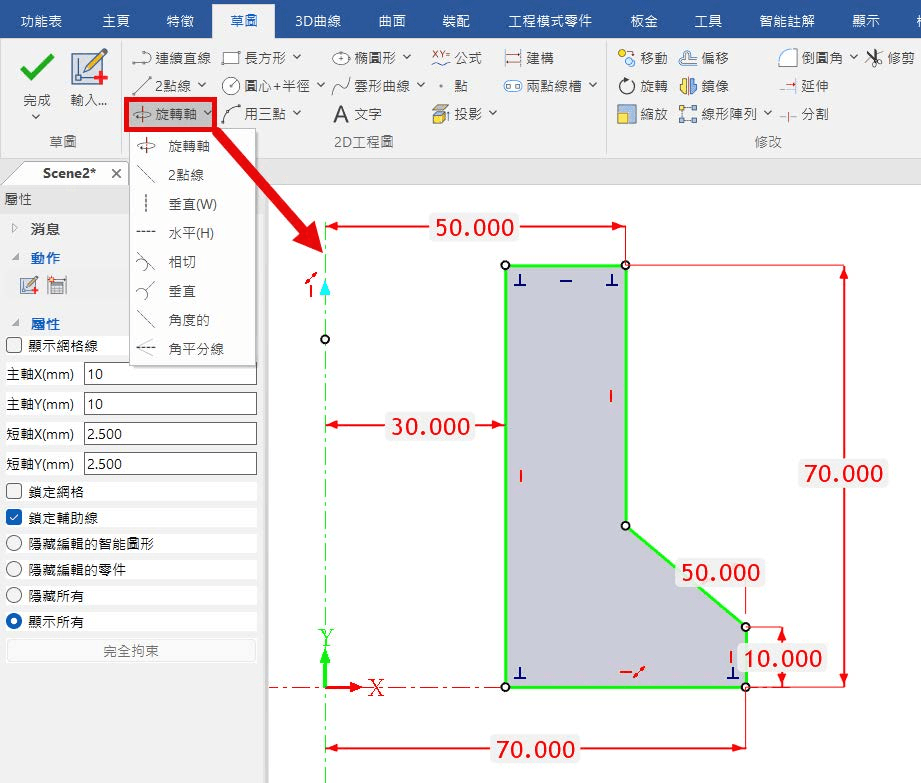Switch to the 板金 ribbon tab
The image size is (921, 783).
(x=644, y=21)
